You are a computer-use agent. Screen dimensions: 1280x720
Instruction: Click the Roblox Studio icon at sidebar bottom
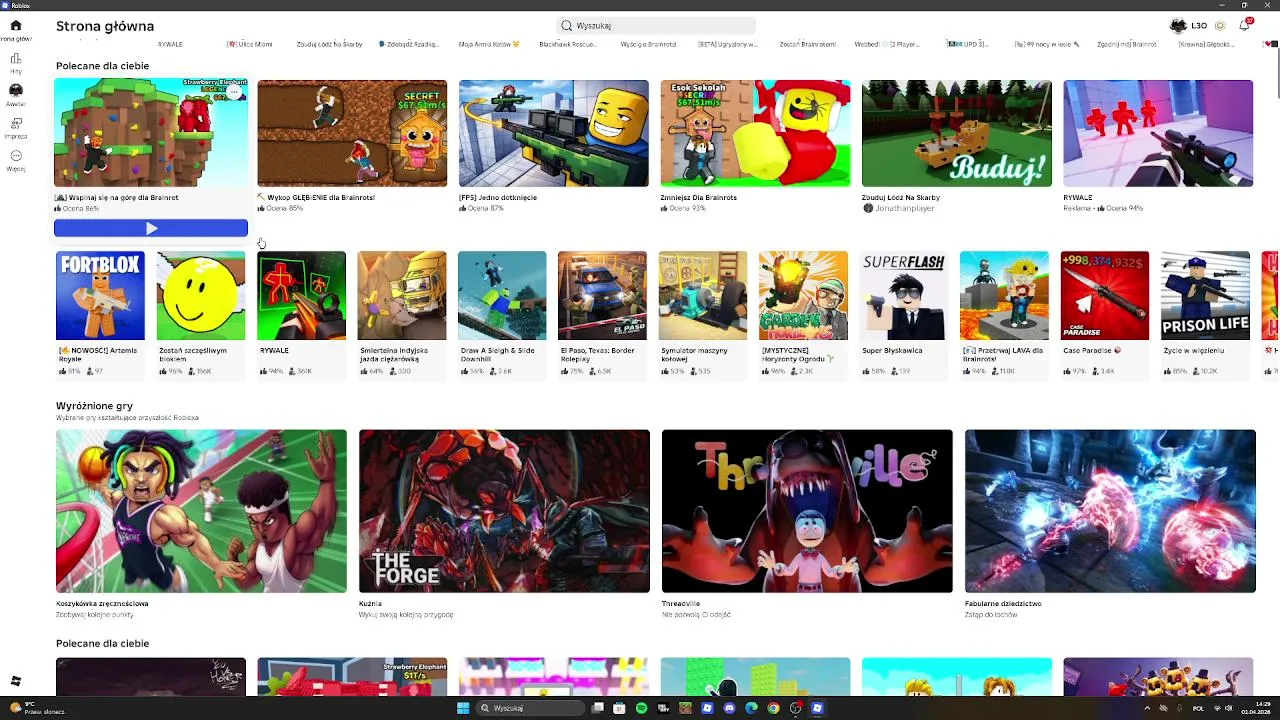pyautogui.click(x=16, y=681)
